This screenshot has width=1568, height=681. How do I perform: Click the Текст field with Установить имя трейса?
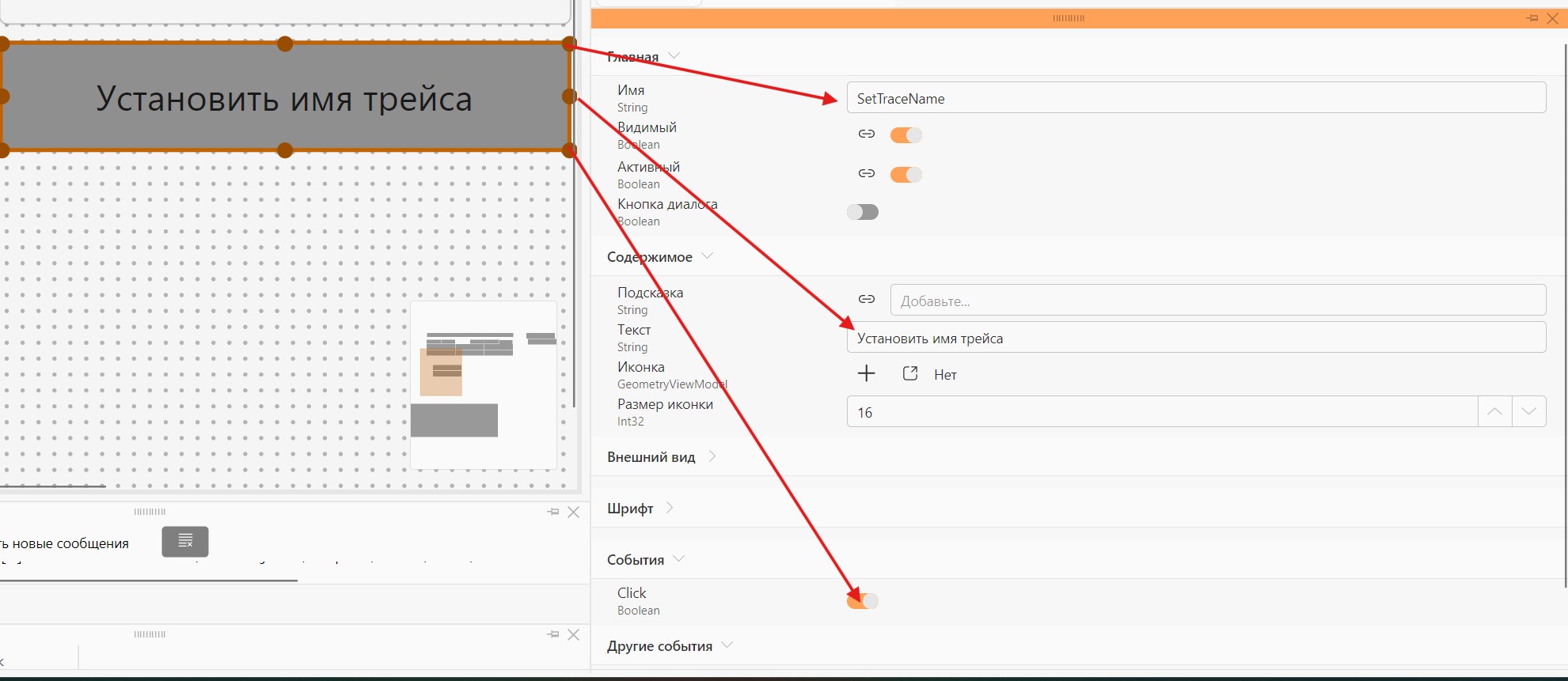pyautogui.click(x=1196, y=338)
